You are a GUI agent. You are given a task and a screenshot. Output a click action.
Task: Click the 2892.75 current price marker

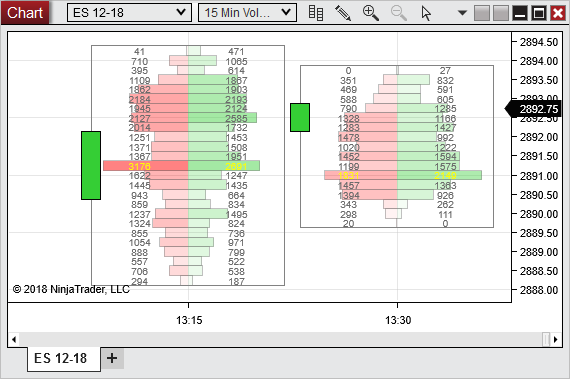point(534,109)
